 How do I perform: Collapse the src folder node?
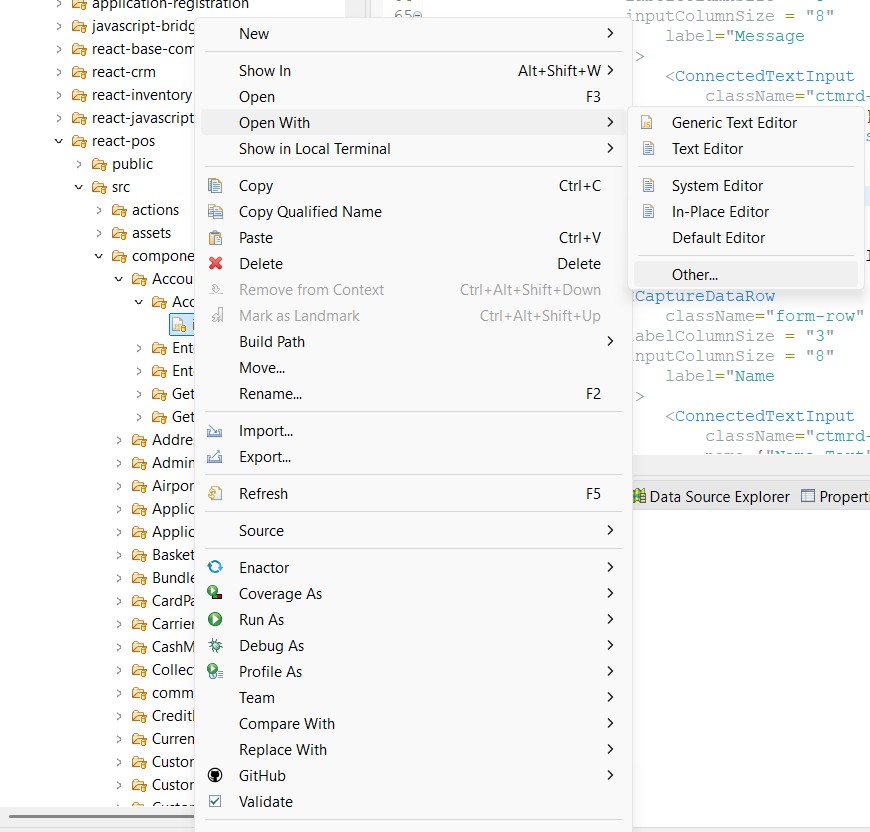coord(79,187)
